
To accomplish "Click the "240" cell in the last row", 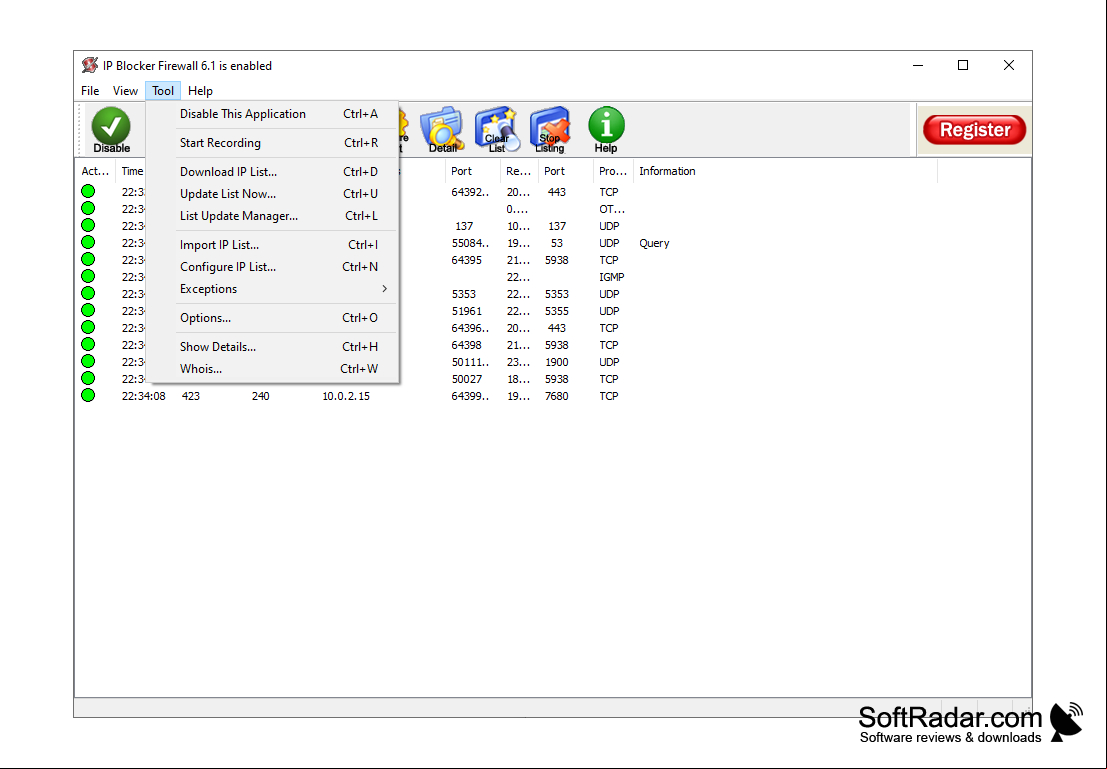I will [261, 396].
